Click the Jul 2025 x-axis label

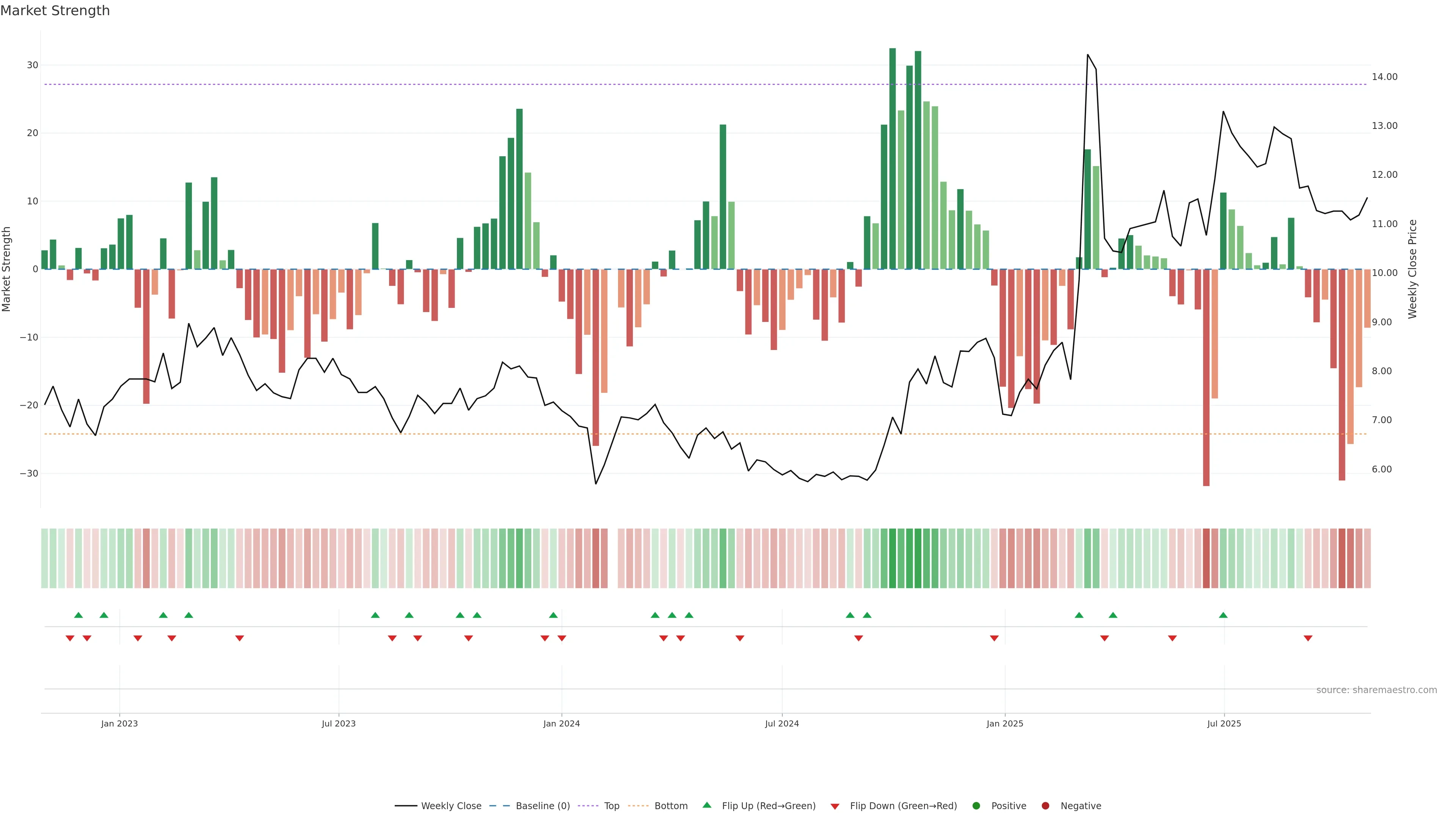coord(1224,723)
